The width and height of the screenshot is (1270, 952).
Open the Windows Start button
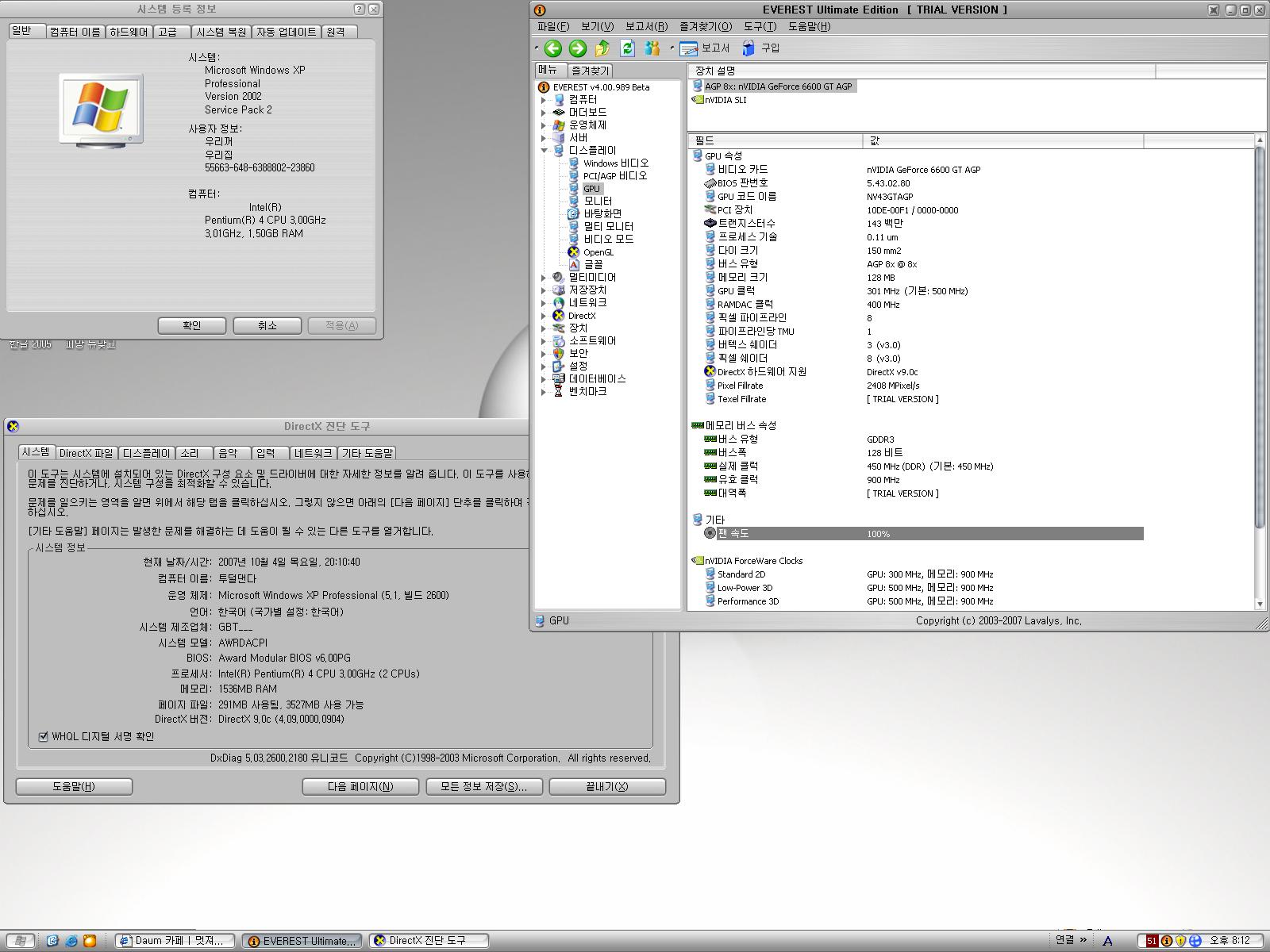21,941
